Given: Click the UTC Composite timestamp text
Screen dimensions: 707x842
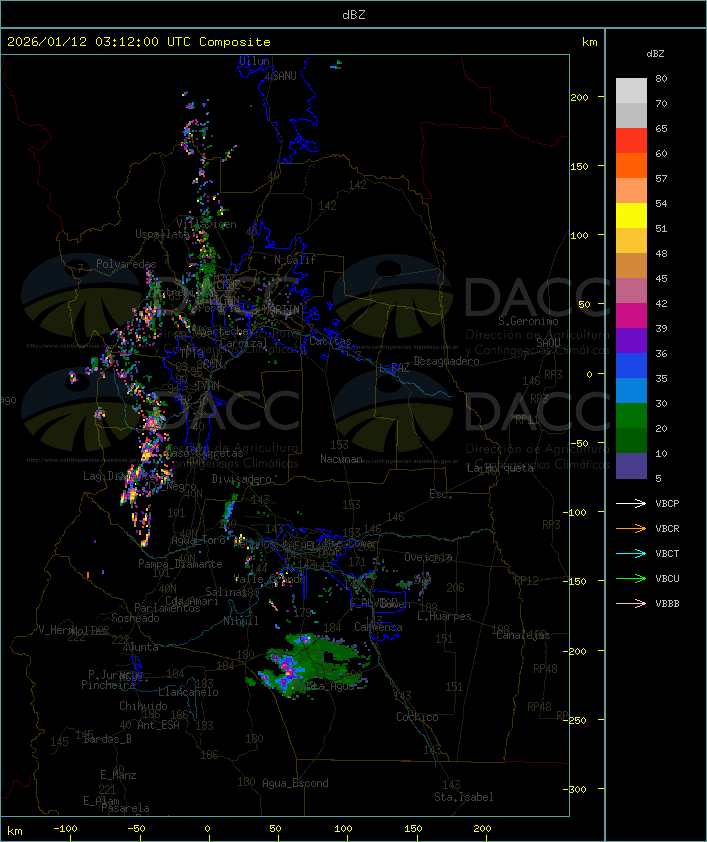Looking at the screenshot, I should [139, 42].
